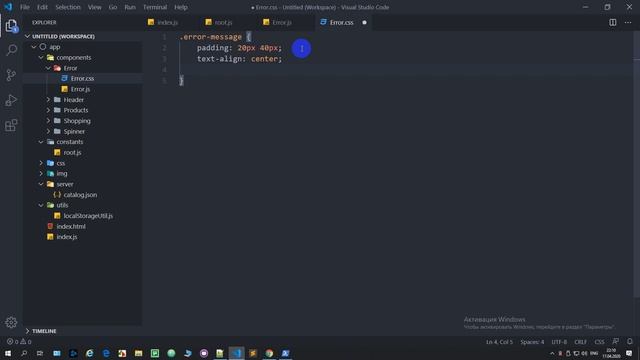The width and height of the screenshot is (640, 360).
Task: Open the Extensions view
Action: click(11, 125)
